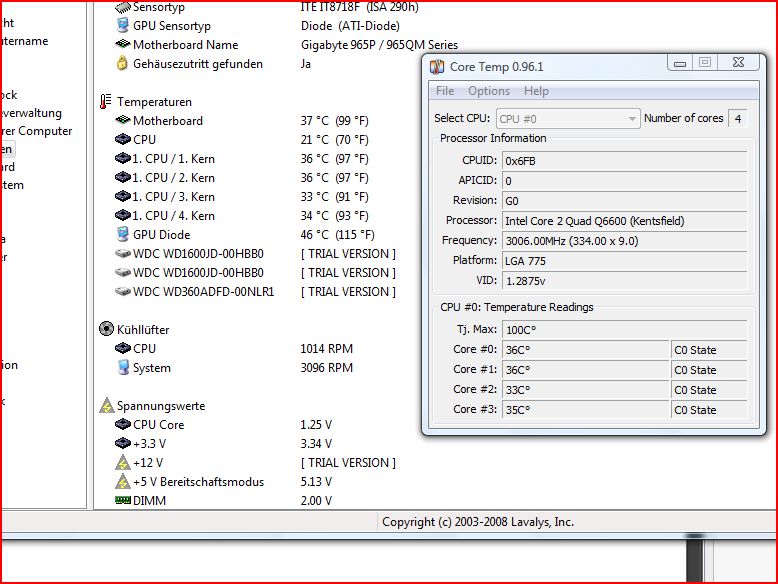The image size is (778, 584).
Task: Click the Tj. Max field showing 100C°
Action: point(624,330)
